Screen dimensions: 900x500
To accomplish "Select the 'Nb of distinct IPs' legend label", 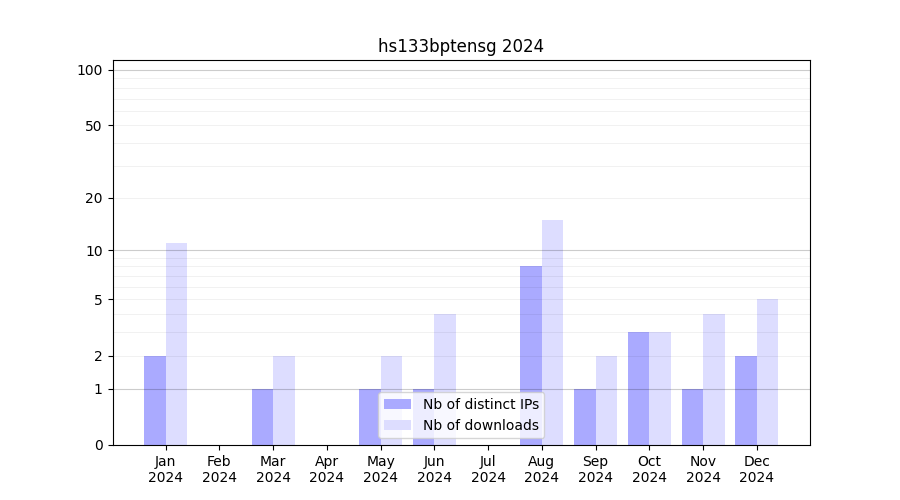I will pos(480,404).
